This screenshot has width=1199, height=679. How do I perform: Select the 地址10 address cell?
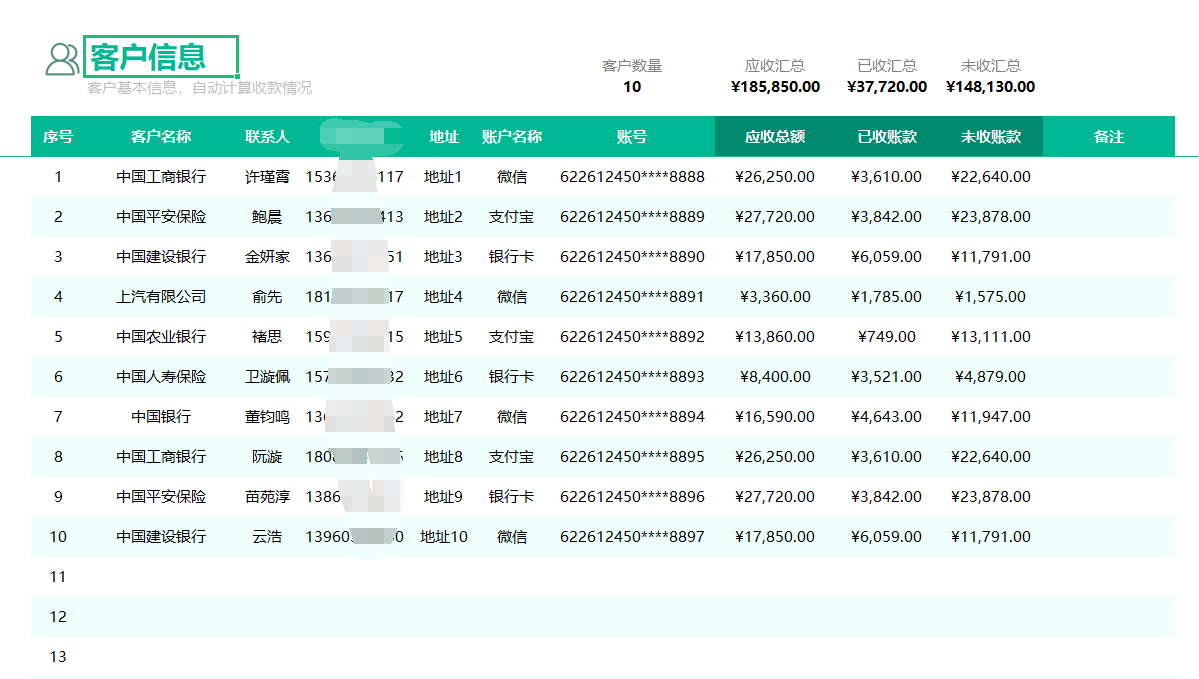coord(444,537)
